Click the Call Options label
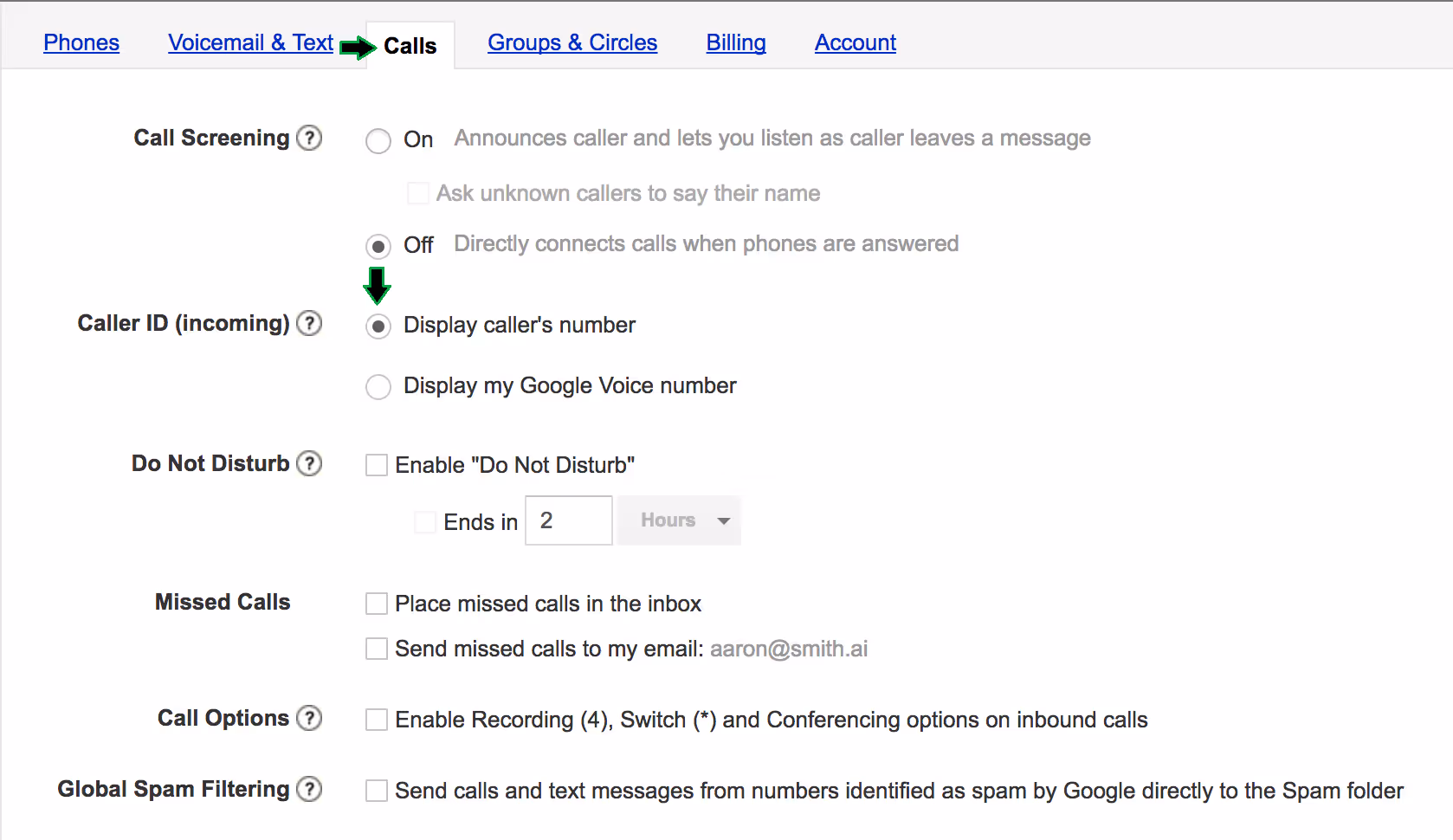 click(223, 718)
